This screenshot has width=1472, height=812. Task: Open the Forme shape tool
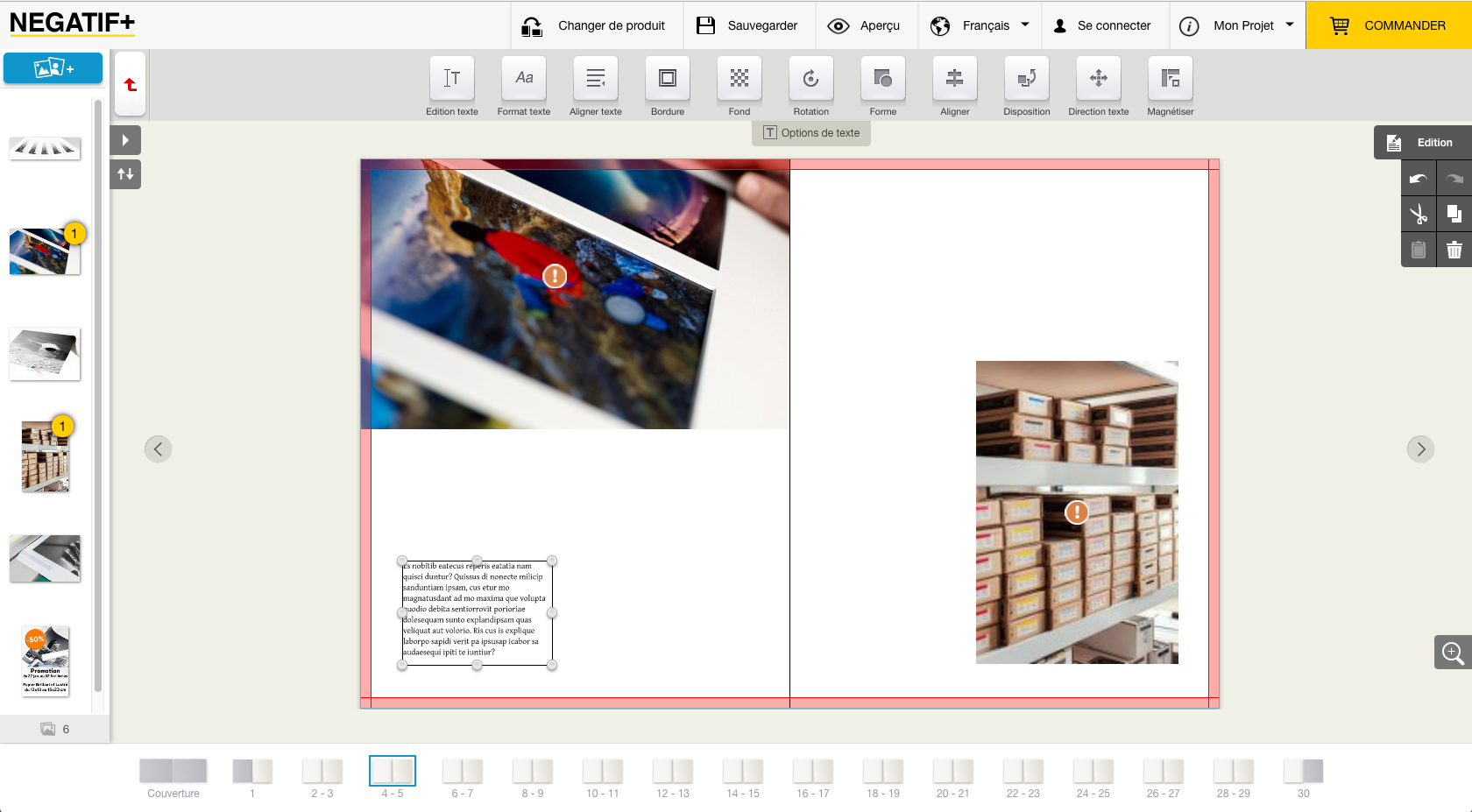(x=883, y=86)
